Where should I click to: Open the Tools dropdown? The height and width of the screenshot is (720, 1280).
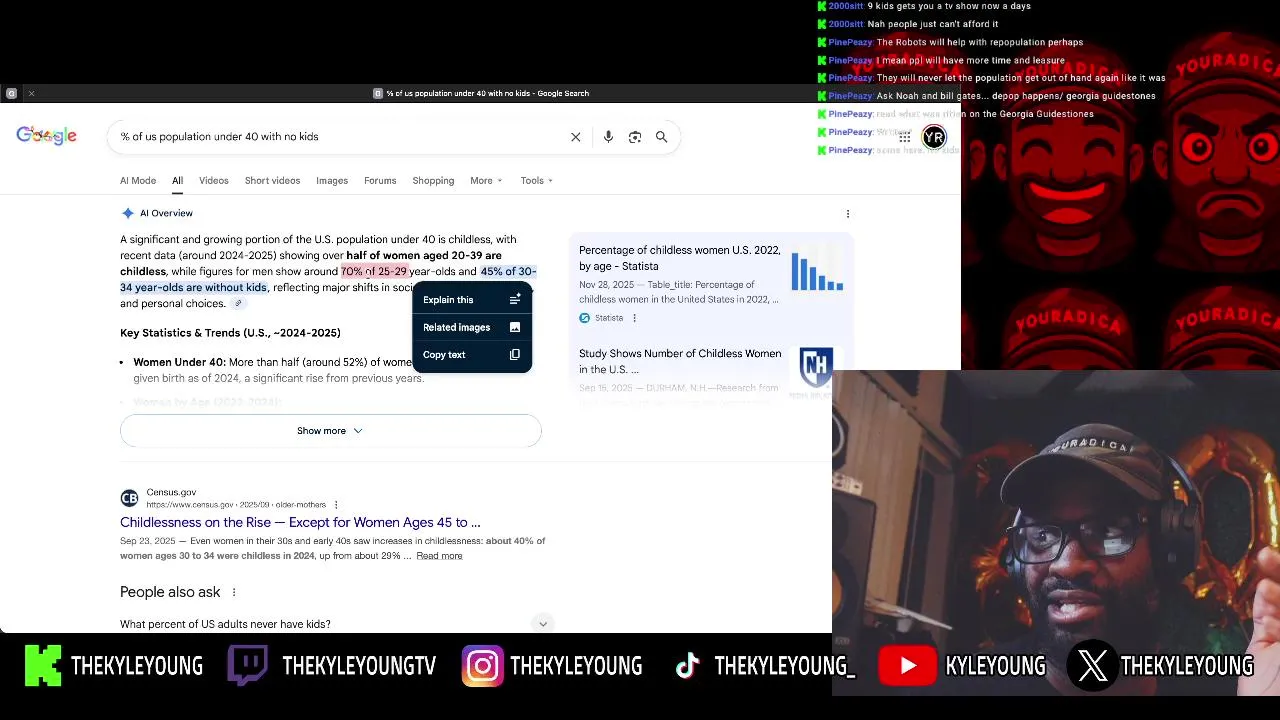coord(536,181)
